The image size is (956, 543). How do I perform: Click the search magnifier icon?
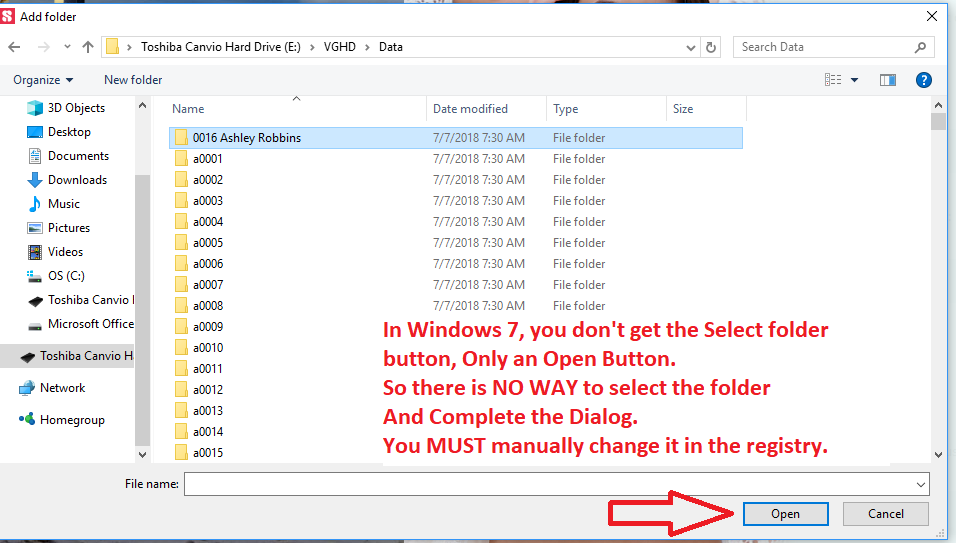(920, 47)
